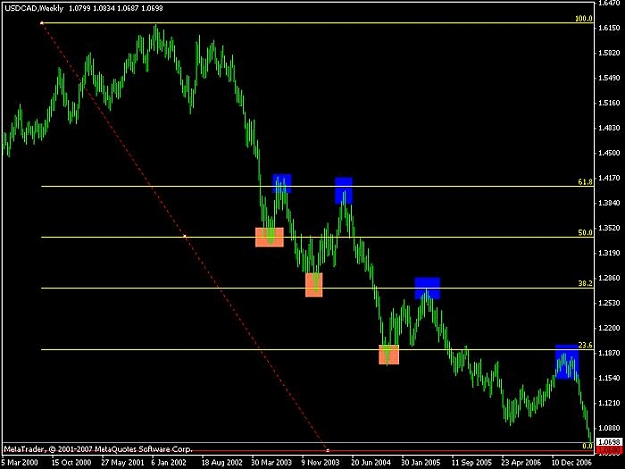The image size is (625, 469).
Task: Select the 61.8 Fibonacci level label
Action: coord(585,182)
